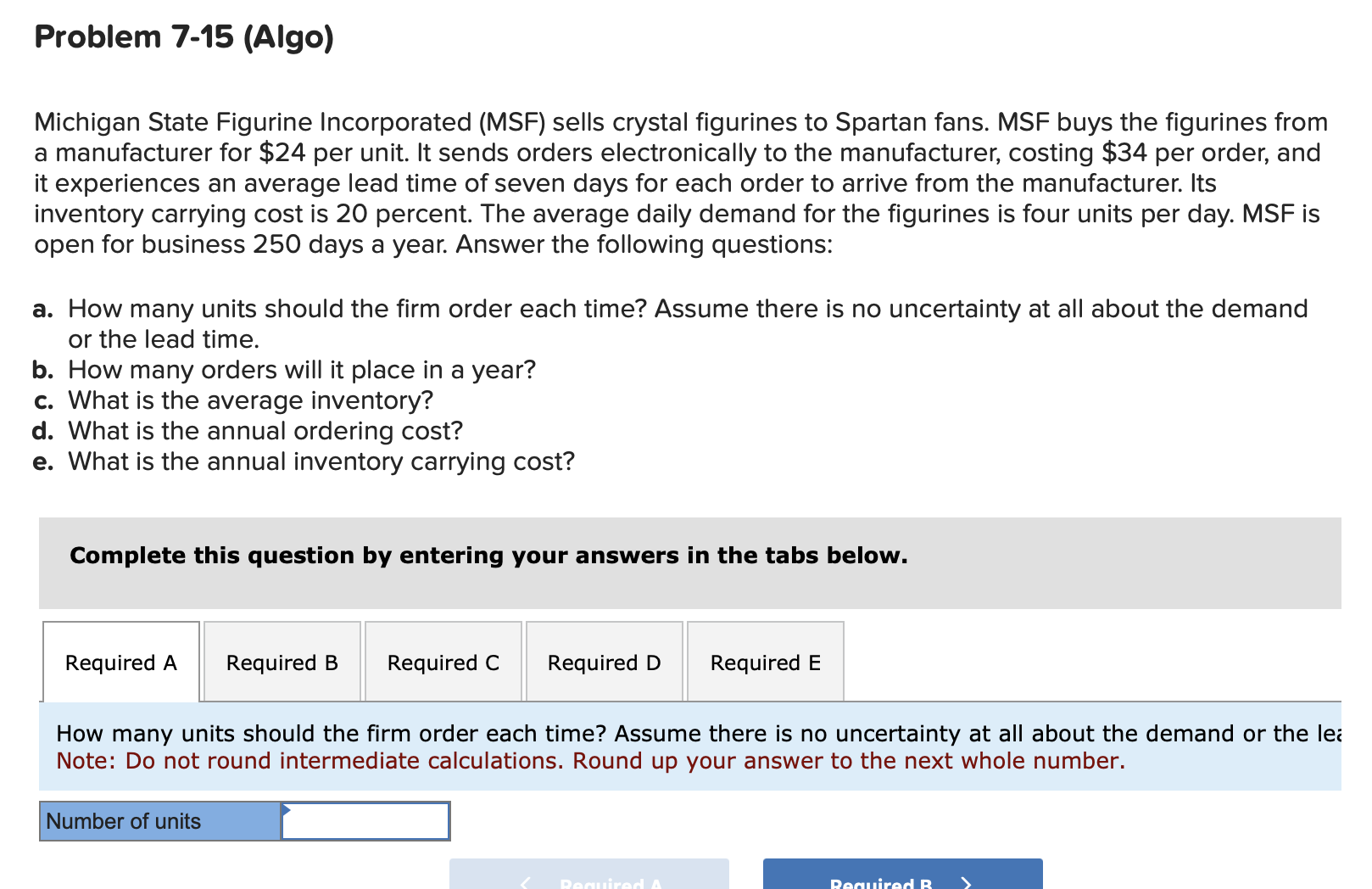1372x889 pixels.
Task: Click the Number of units answer field
Action: tap(365, 821)
